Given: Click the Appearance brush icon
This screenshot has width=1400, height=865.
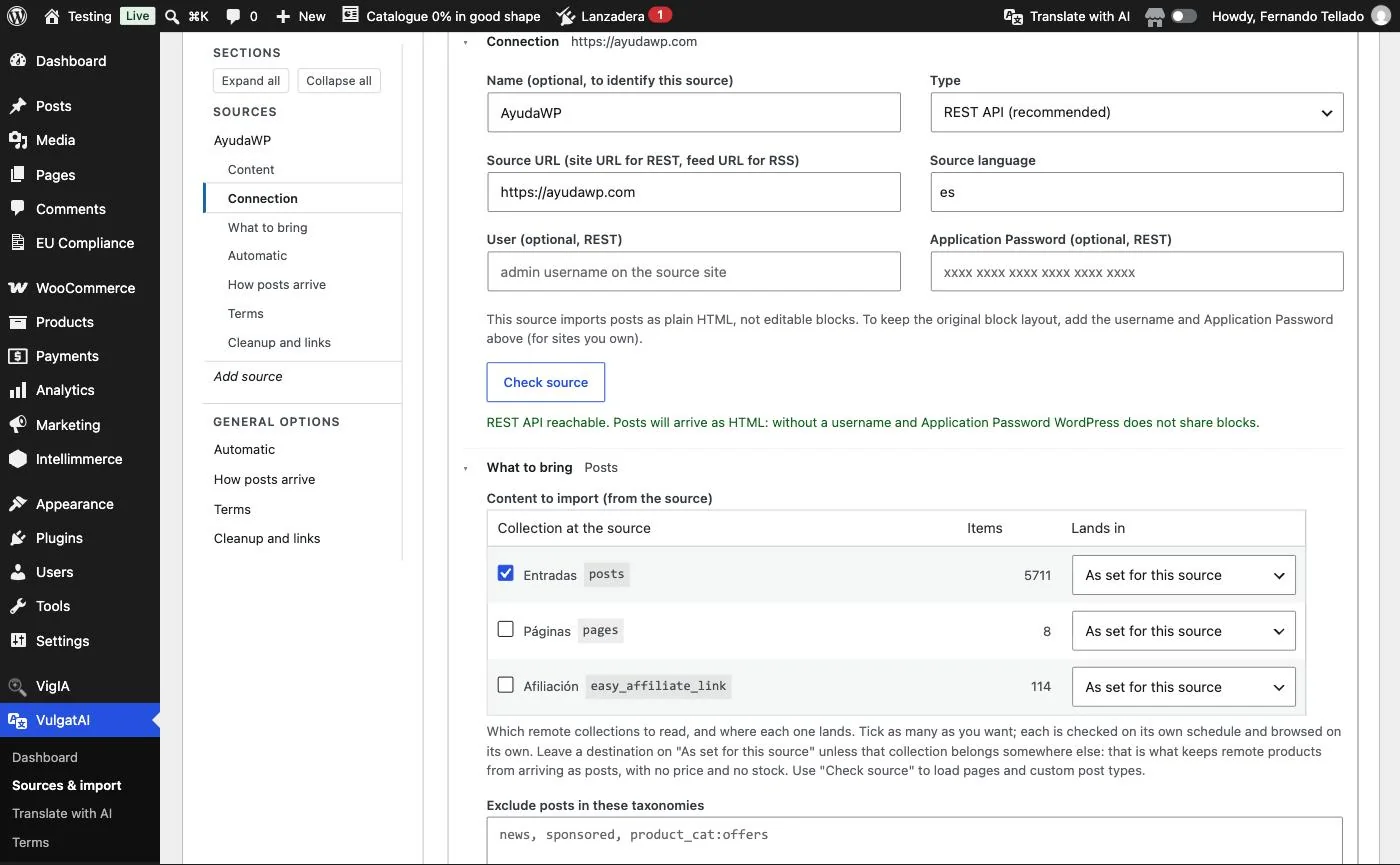Looking at the screenshot, I should click(18, 504).
